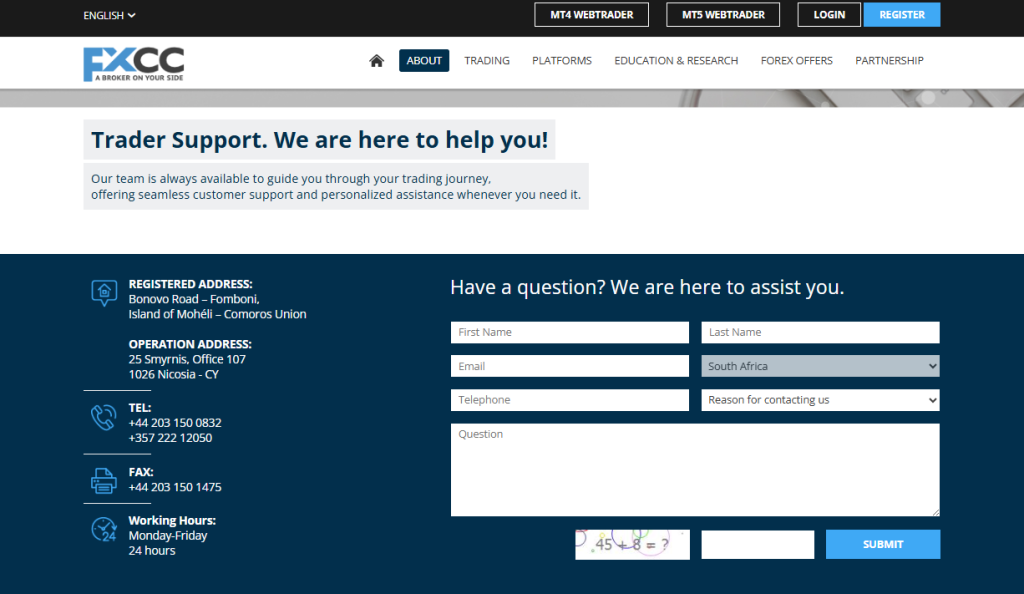This screenshot has height=594, width=1024.
Task: Open the EDUCATION & RESEARCH section
Action: [x=676, y=60]
